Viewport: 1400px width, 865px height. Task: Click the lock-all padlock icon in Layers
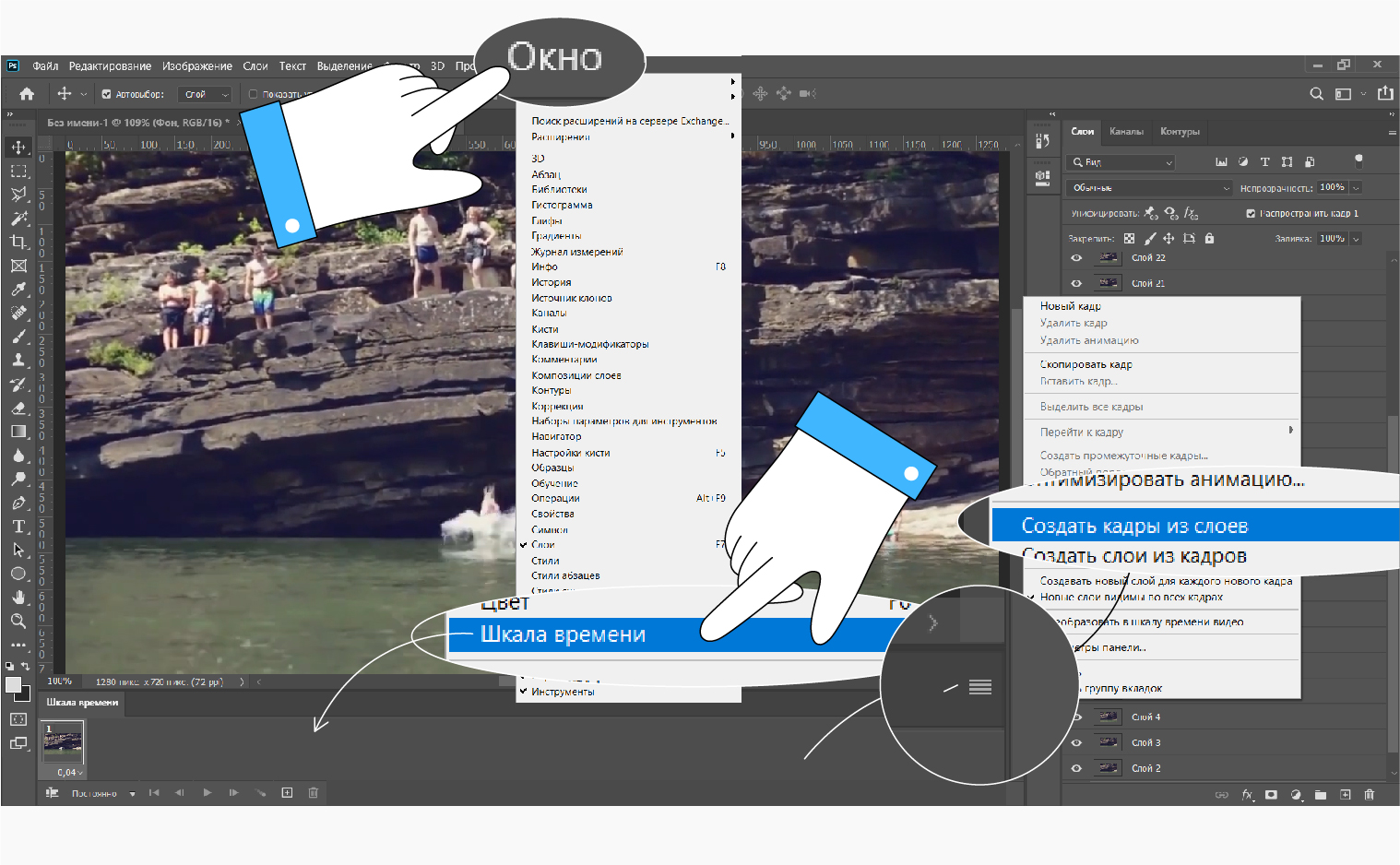1209,238
